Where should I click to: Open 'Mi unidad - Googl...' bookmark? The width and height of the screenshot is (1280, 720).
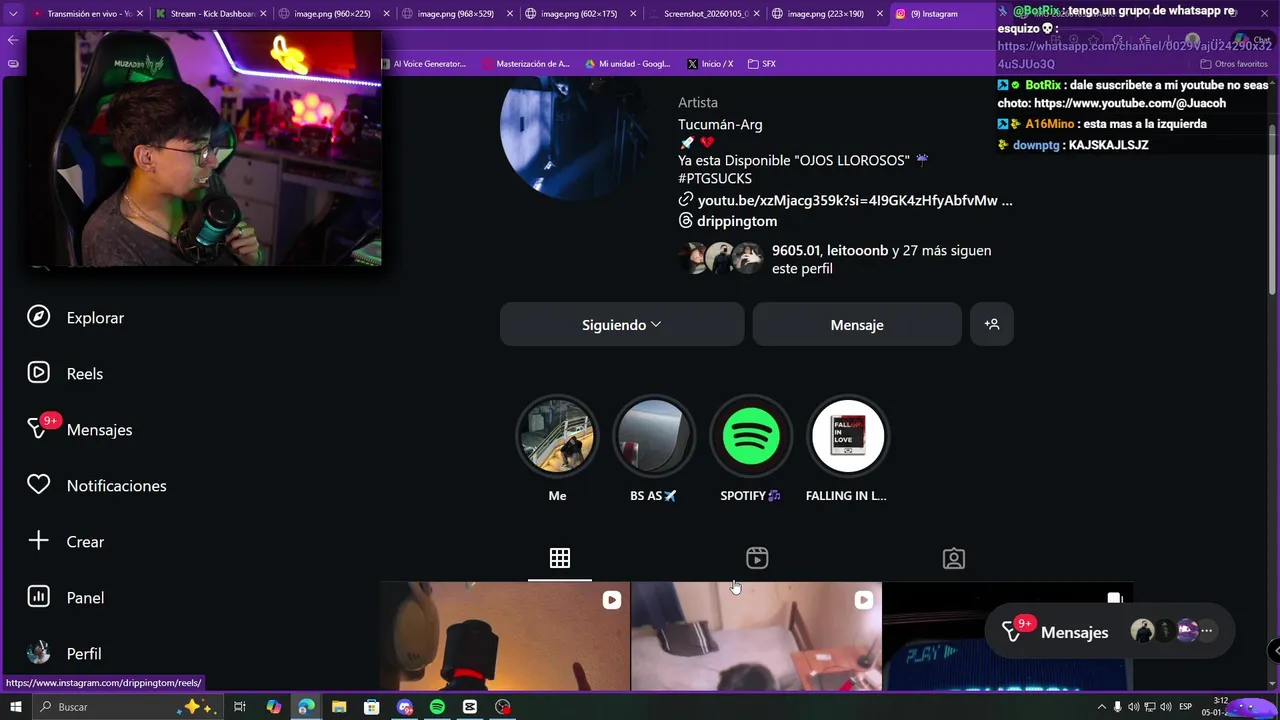click(x=628, y=63)
